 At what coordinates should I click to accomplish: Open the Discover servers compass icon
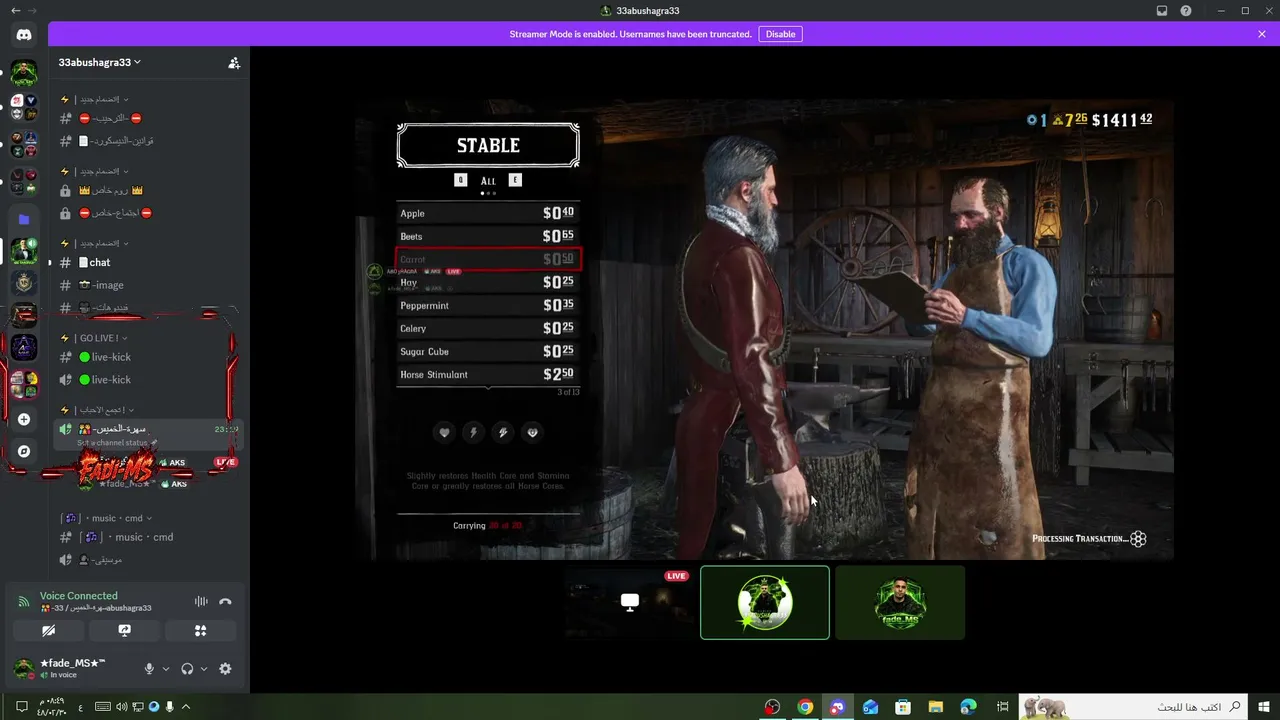(x=24, y=451)
